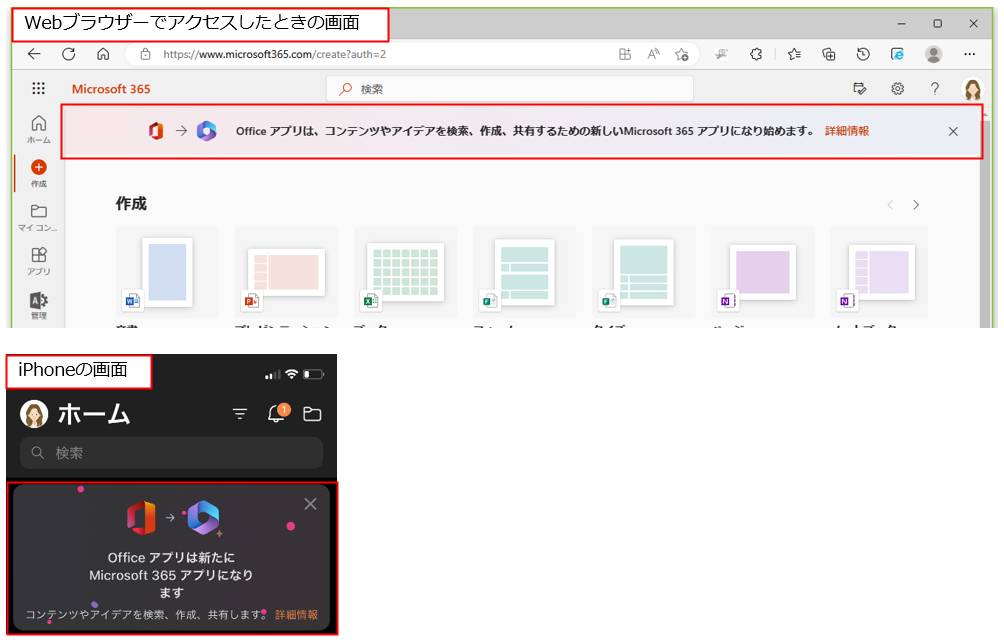Viewport: 1004px width, 640px height.
Task: Open the feedback icon next to settings gear
Action: (x=860, y=88)
